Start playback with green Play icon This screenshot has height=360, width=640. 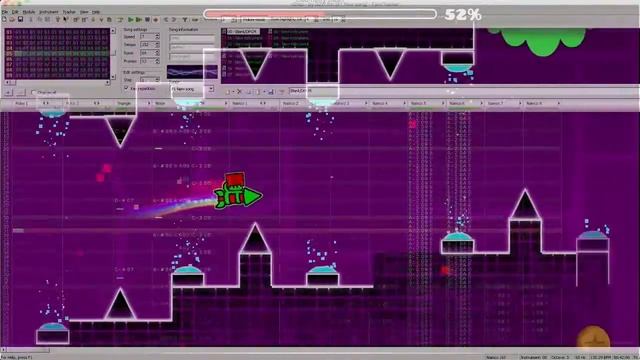(131, 19)
